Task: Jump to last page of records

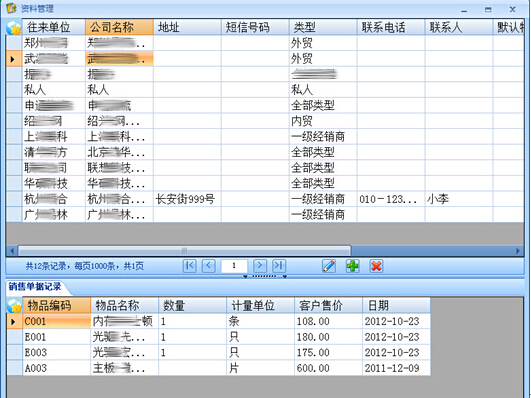Action: [279, 266]
